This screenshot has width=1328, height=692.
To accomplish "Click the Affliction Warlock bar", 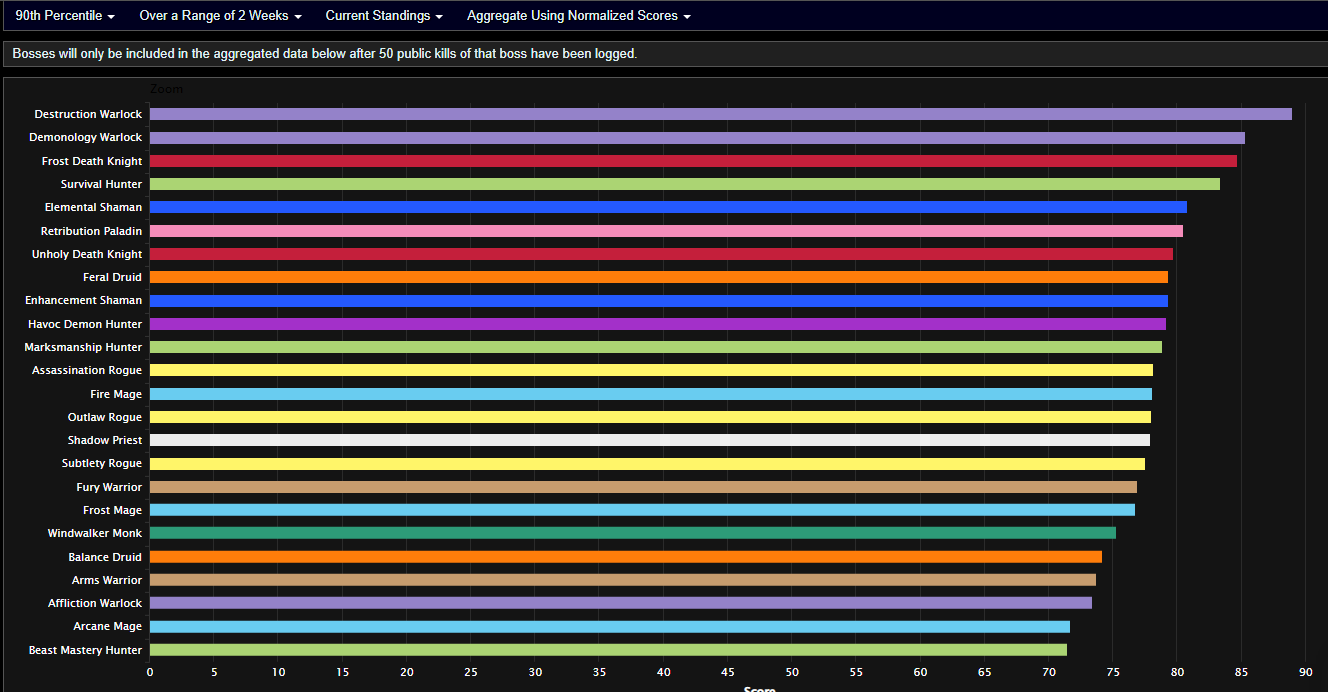I will (621, 603).
